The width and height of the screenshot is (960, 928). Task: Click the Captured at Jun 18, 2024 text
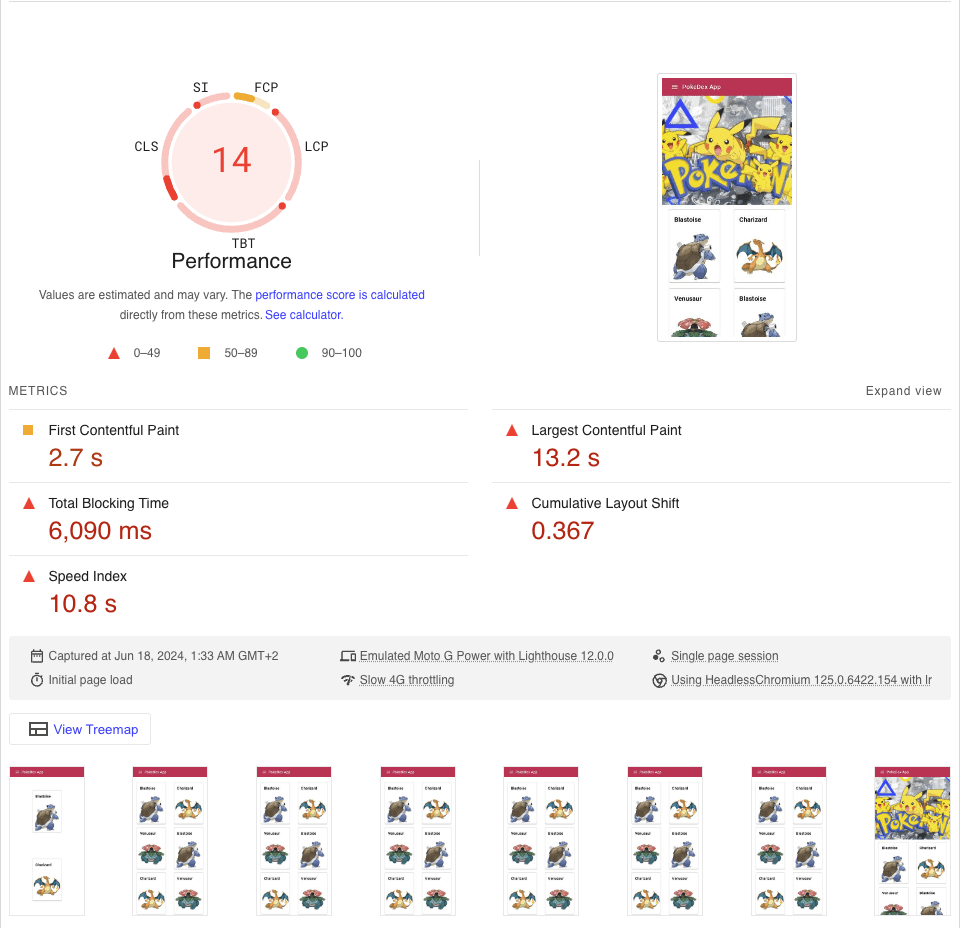163,656
